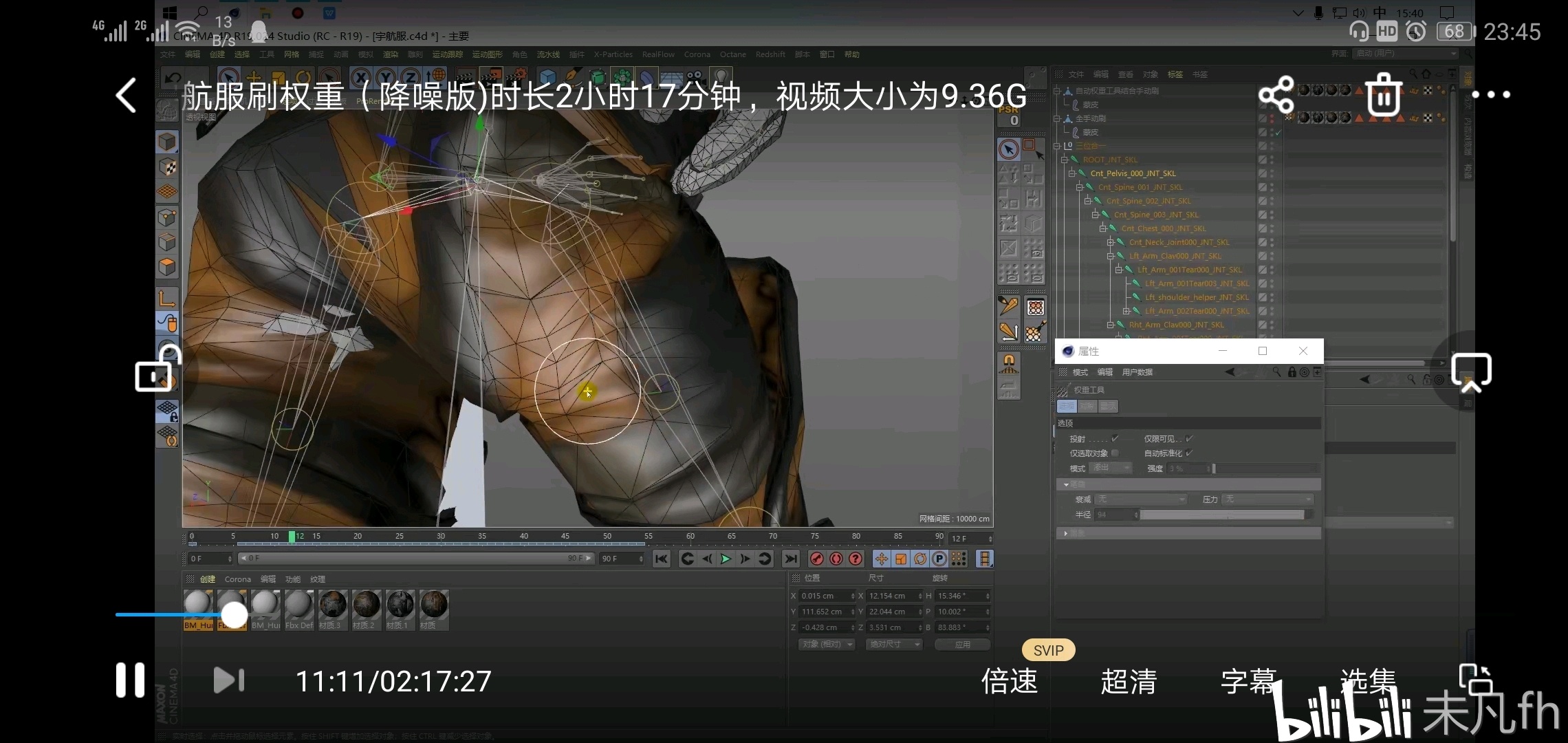Open the 对象 (相对) coordinate dropdown
This screenshot has width=1568, height=743.
click(x=825, y=644)
